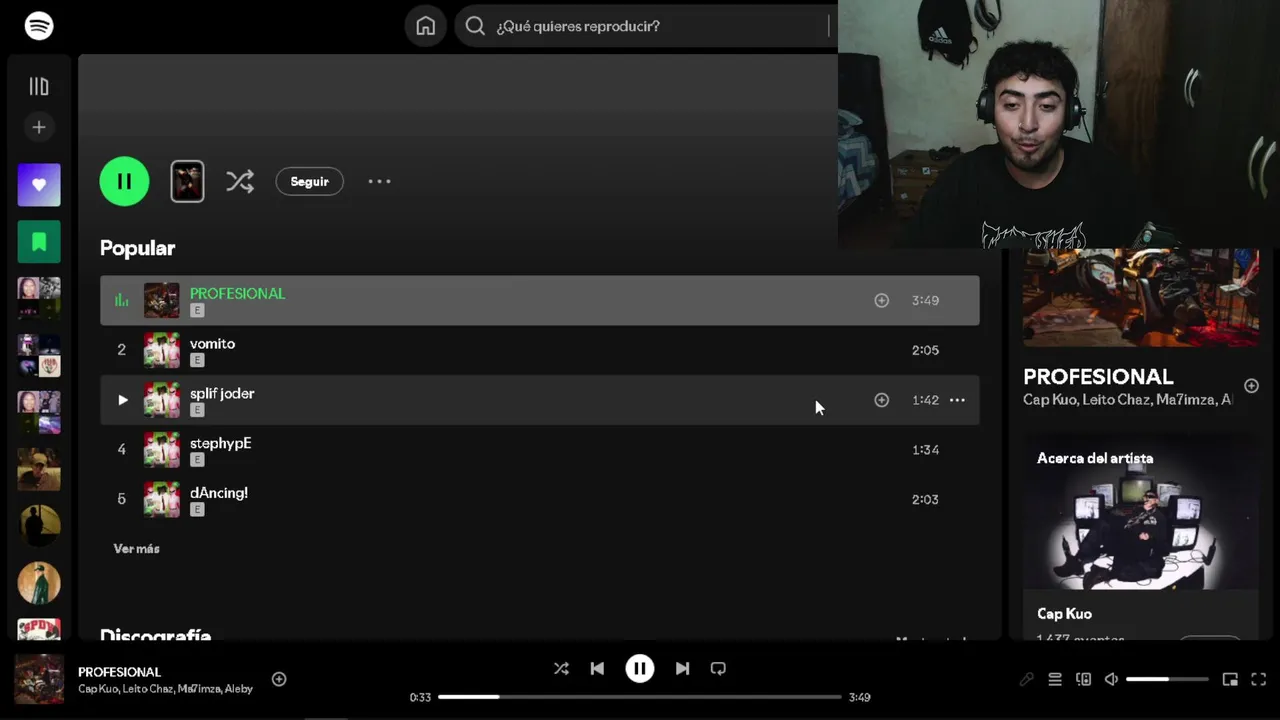1280x720 pixels.
Task: Open the green bookmark Your Episodes tile
Action: click(39, 242)
